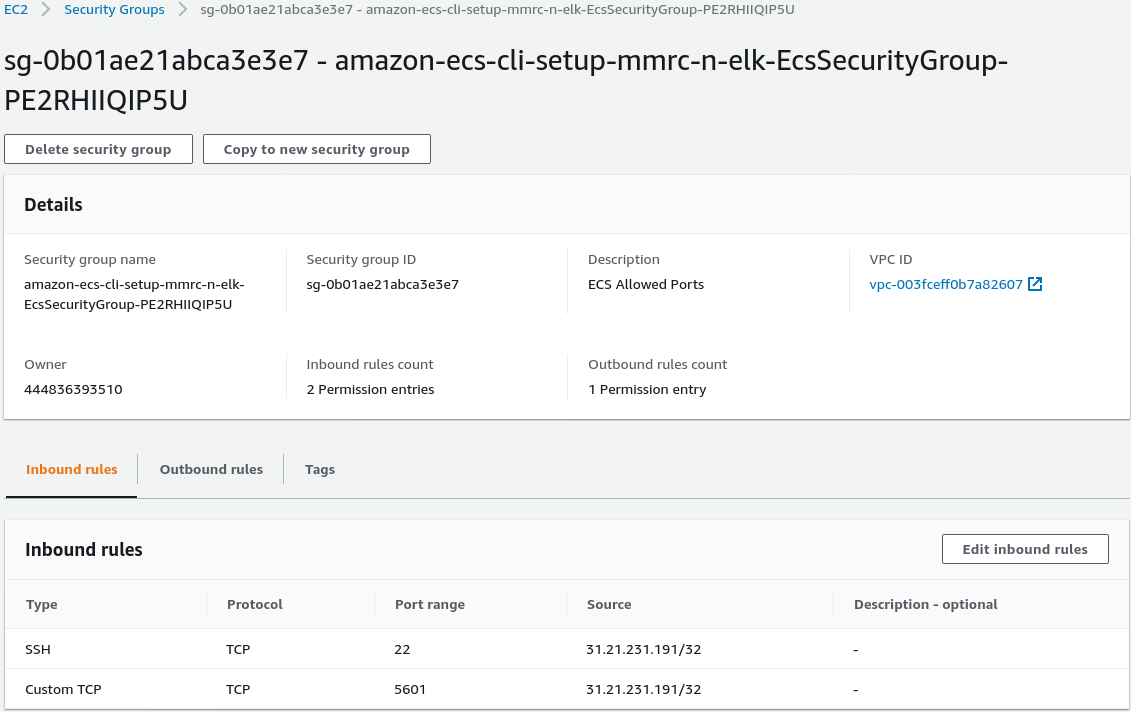Click the Port range column header
Image resolution: width=1131 pixels, height=712 pixels.
click(x=430, y=604)
